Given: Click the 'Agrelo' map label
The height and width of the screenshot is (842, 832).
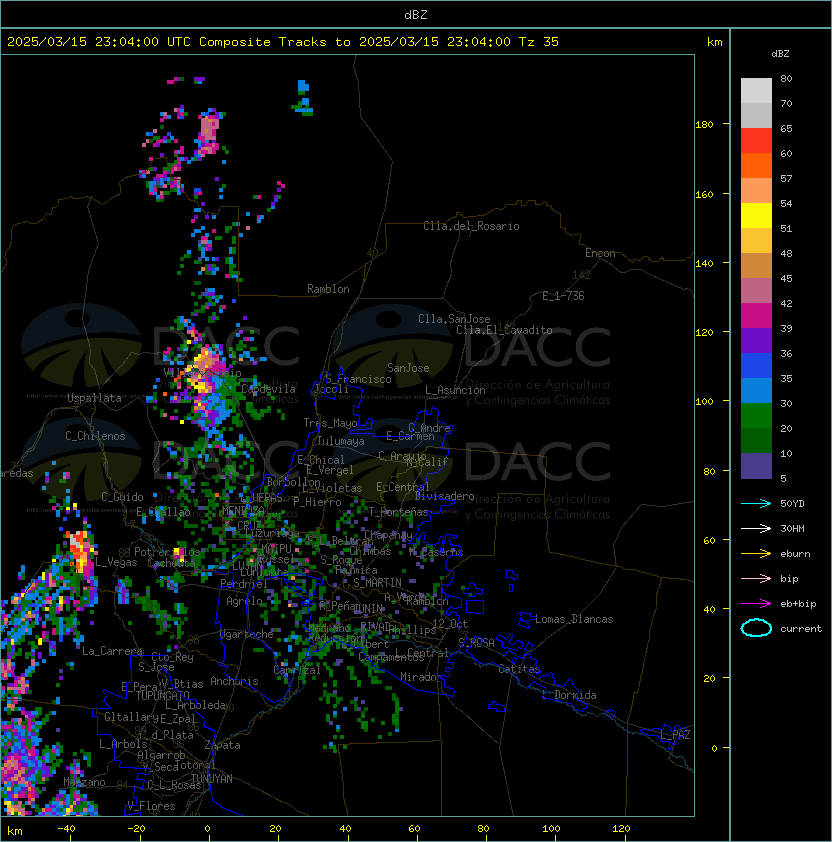Looking at the screenshot, I should [244, 601].
